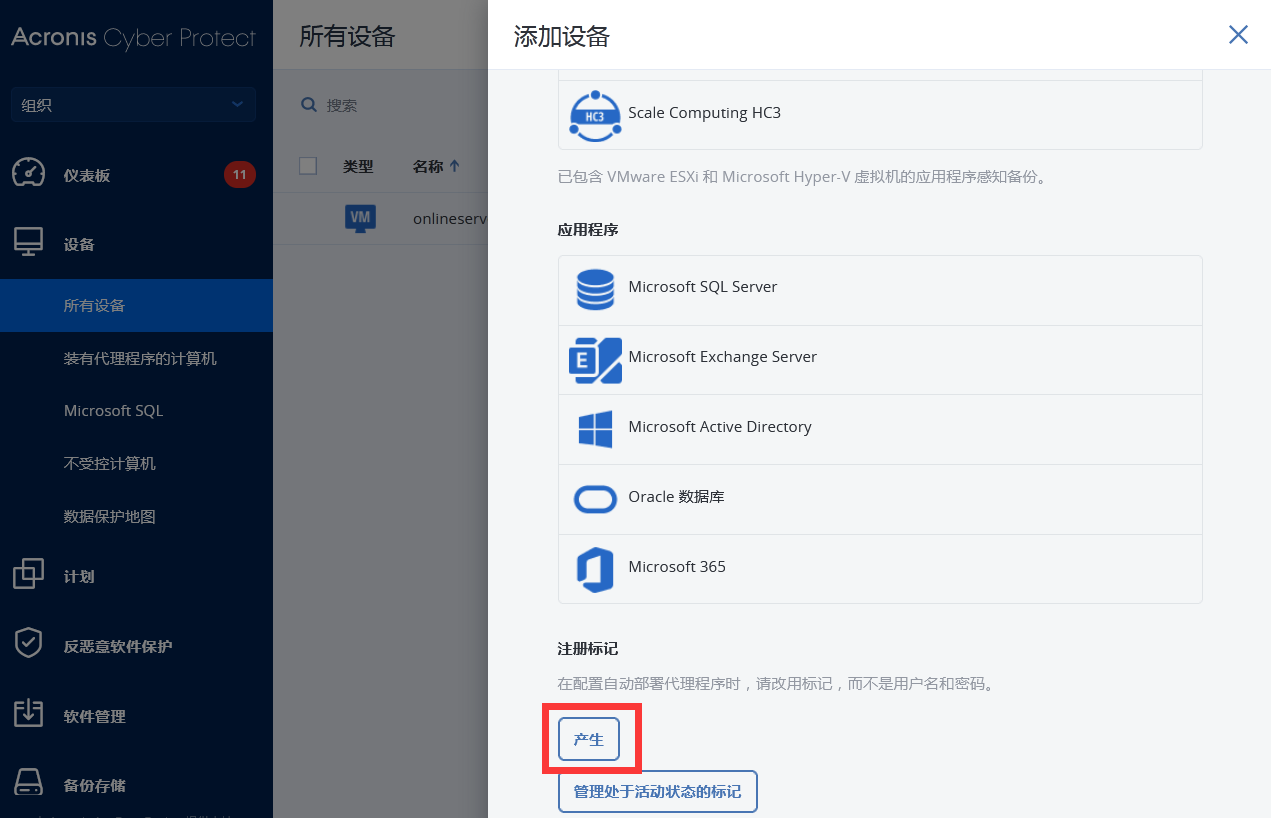Choose Microsoft Exchange Server application label
The image size is (1271, 818).
[x=723, y=357]
